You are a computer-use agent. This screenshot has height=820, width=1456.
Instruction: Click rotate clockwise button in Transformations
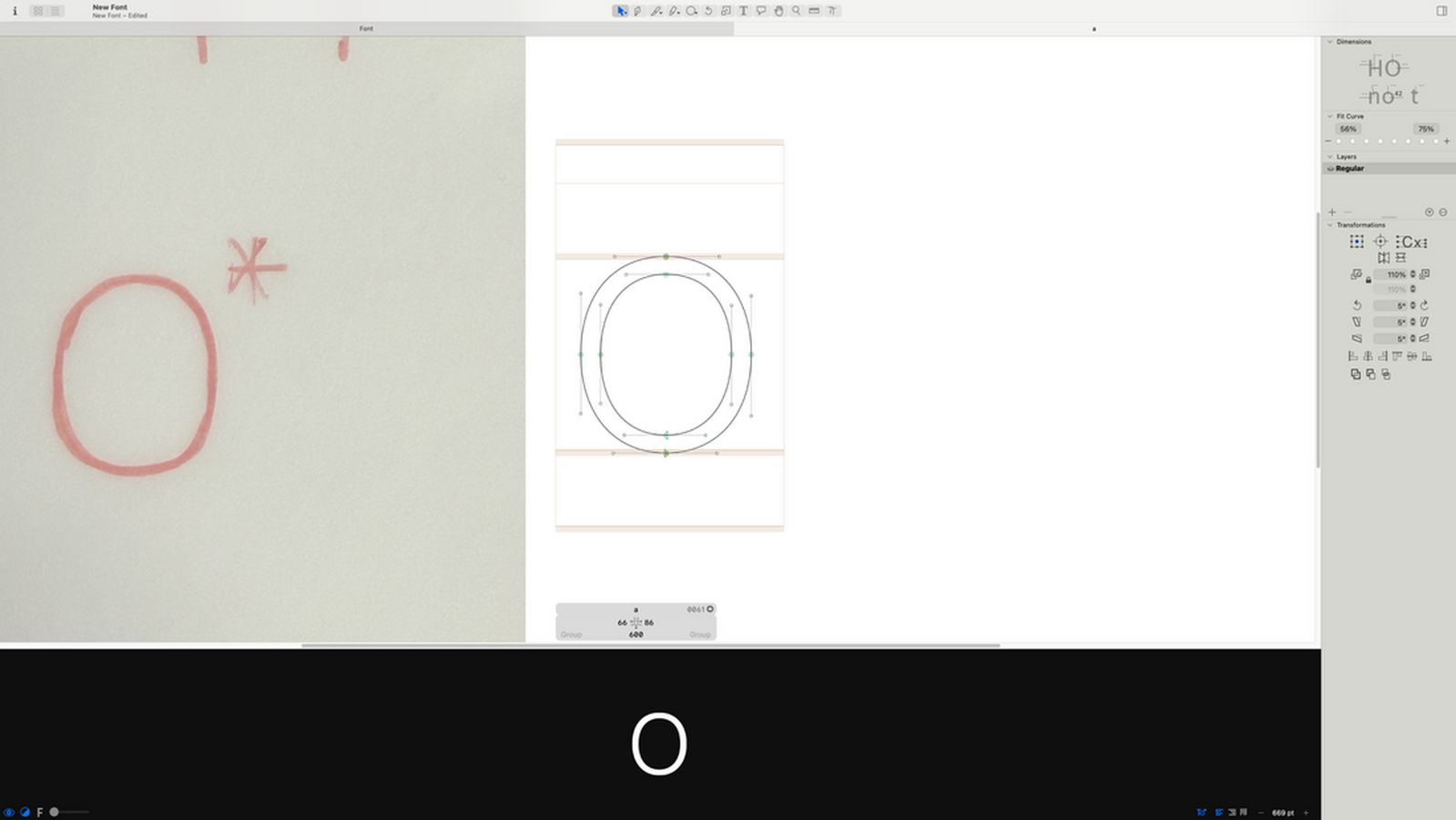[x=1424, y=305]
